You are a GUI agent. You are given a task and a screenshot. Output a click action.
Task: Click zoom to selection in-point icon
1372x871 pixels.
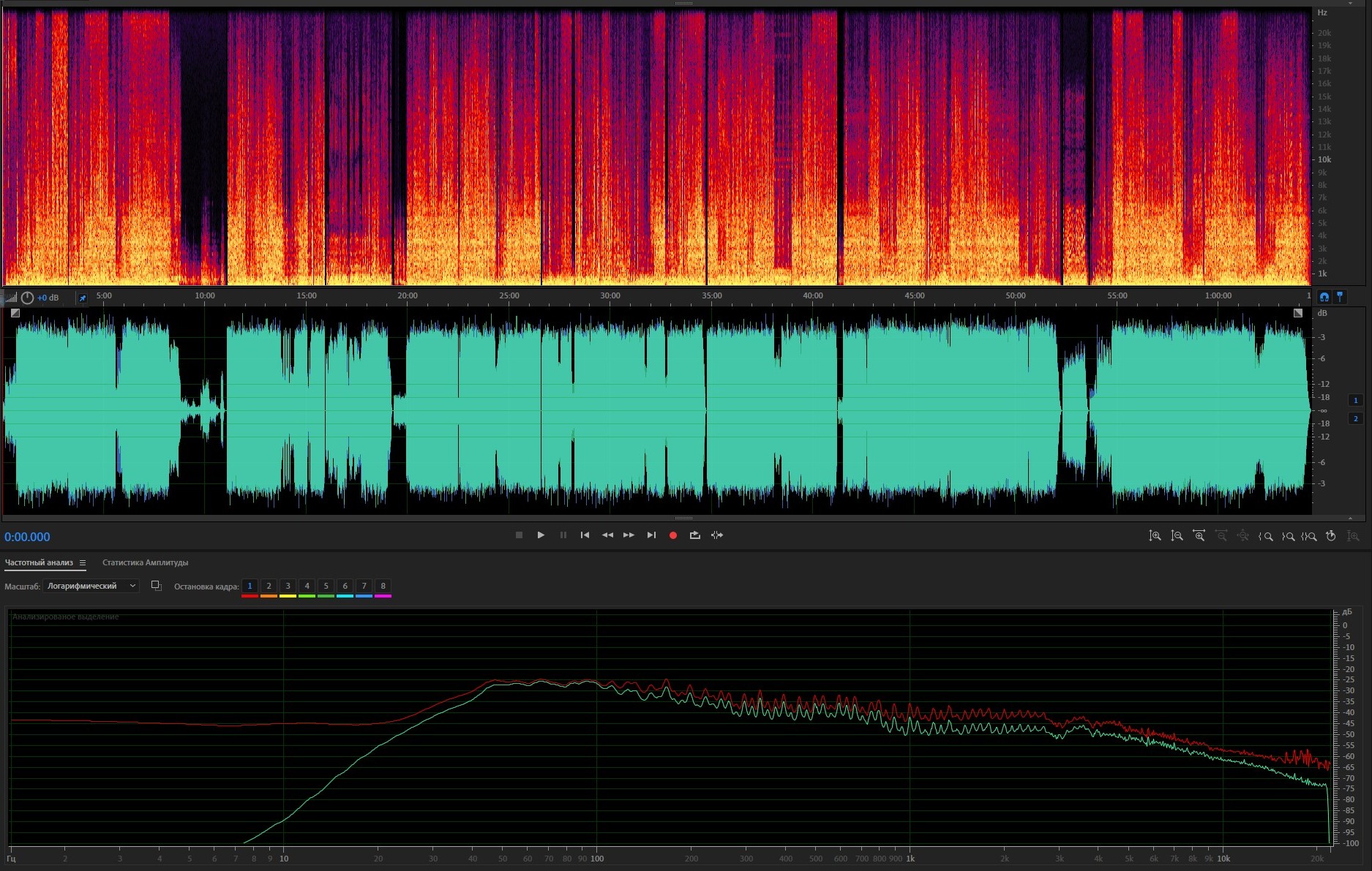click(x=1265, y=536)
